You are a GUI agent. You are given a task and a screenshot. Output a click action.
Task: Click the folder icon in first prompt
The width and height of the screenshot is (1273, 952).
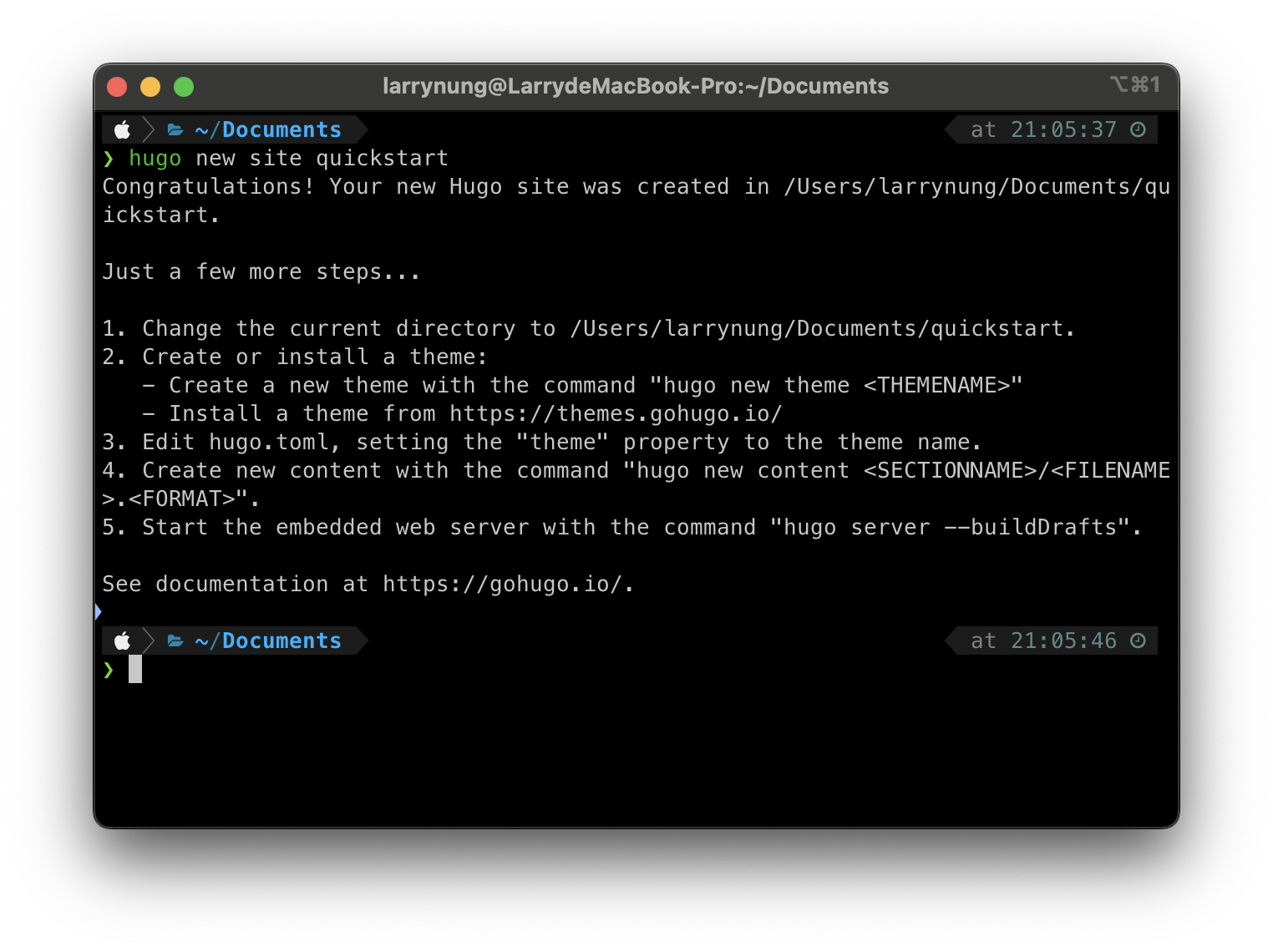pyautogui.click(x=175, y=129)
